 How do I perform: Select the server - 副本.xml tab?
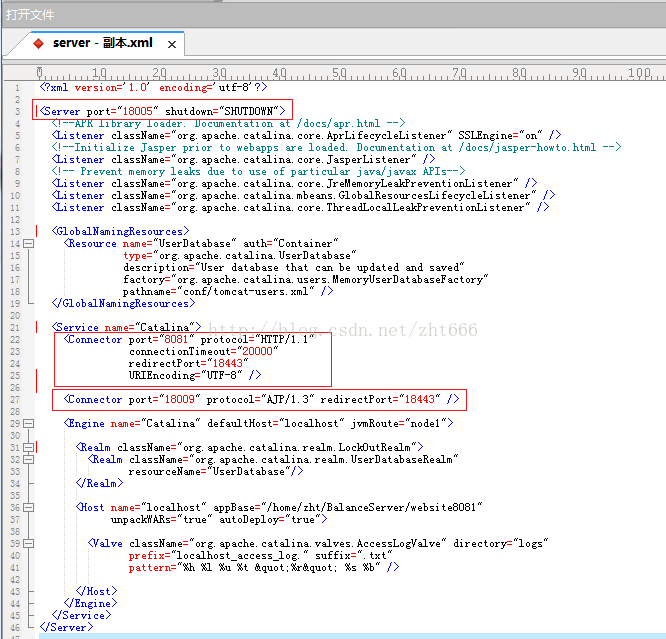[102, 43]
